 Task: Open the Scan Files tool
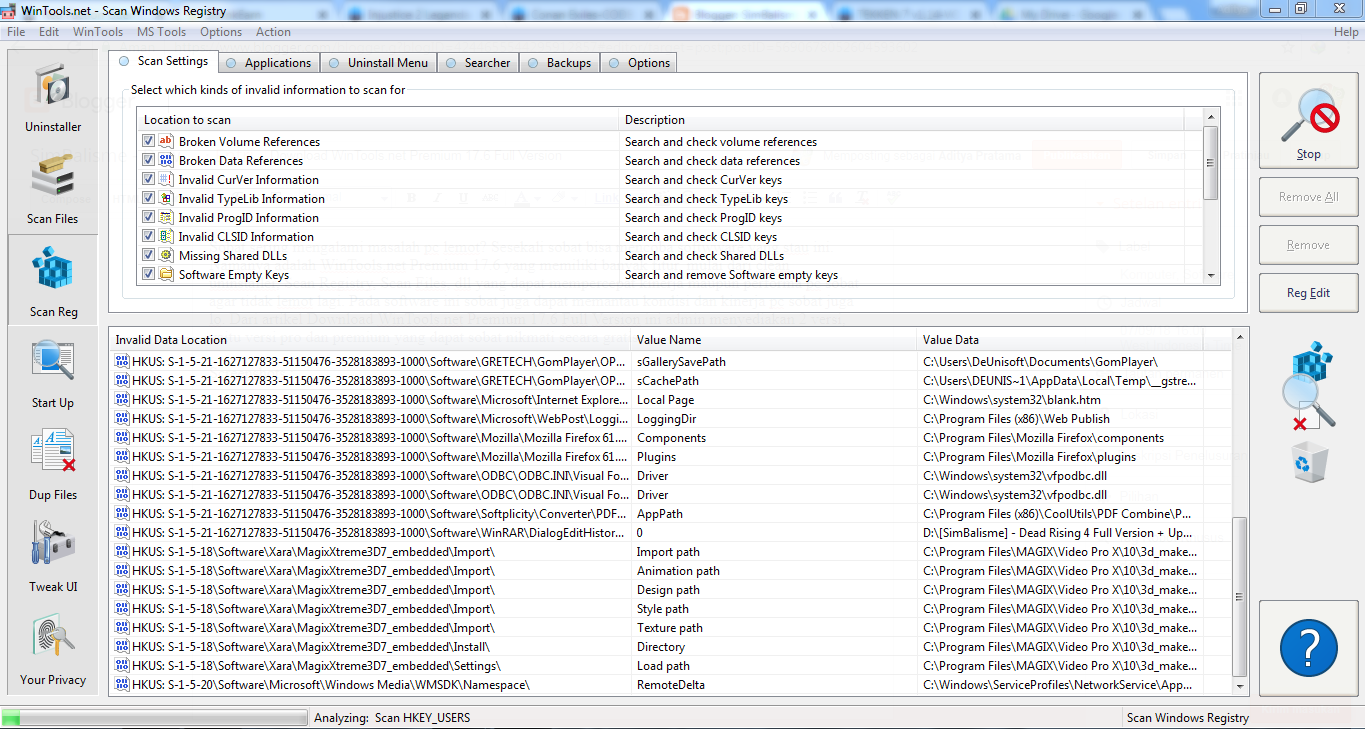53,188
